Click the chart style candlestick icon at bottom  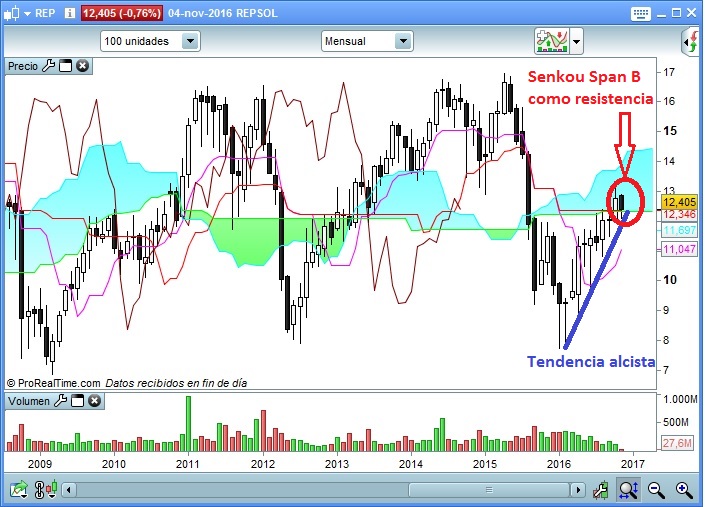[x=46, y=489]
